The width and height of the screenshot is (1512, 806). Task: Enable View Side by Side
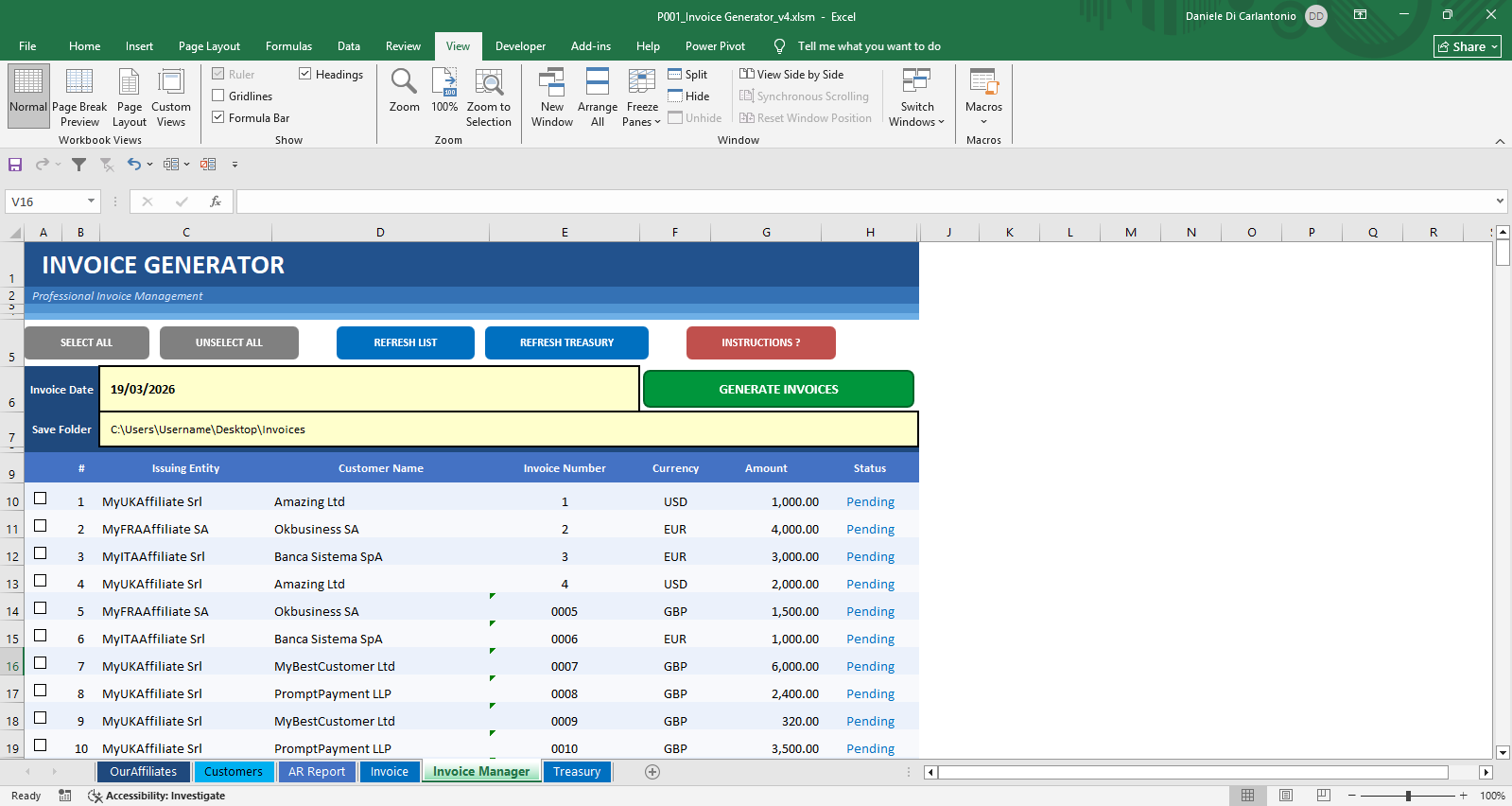pos(791,75)
